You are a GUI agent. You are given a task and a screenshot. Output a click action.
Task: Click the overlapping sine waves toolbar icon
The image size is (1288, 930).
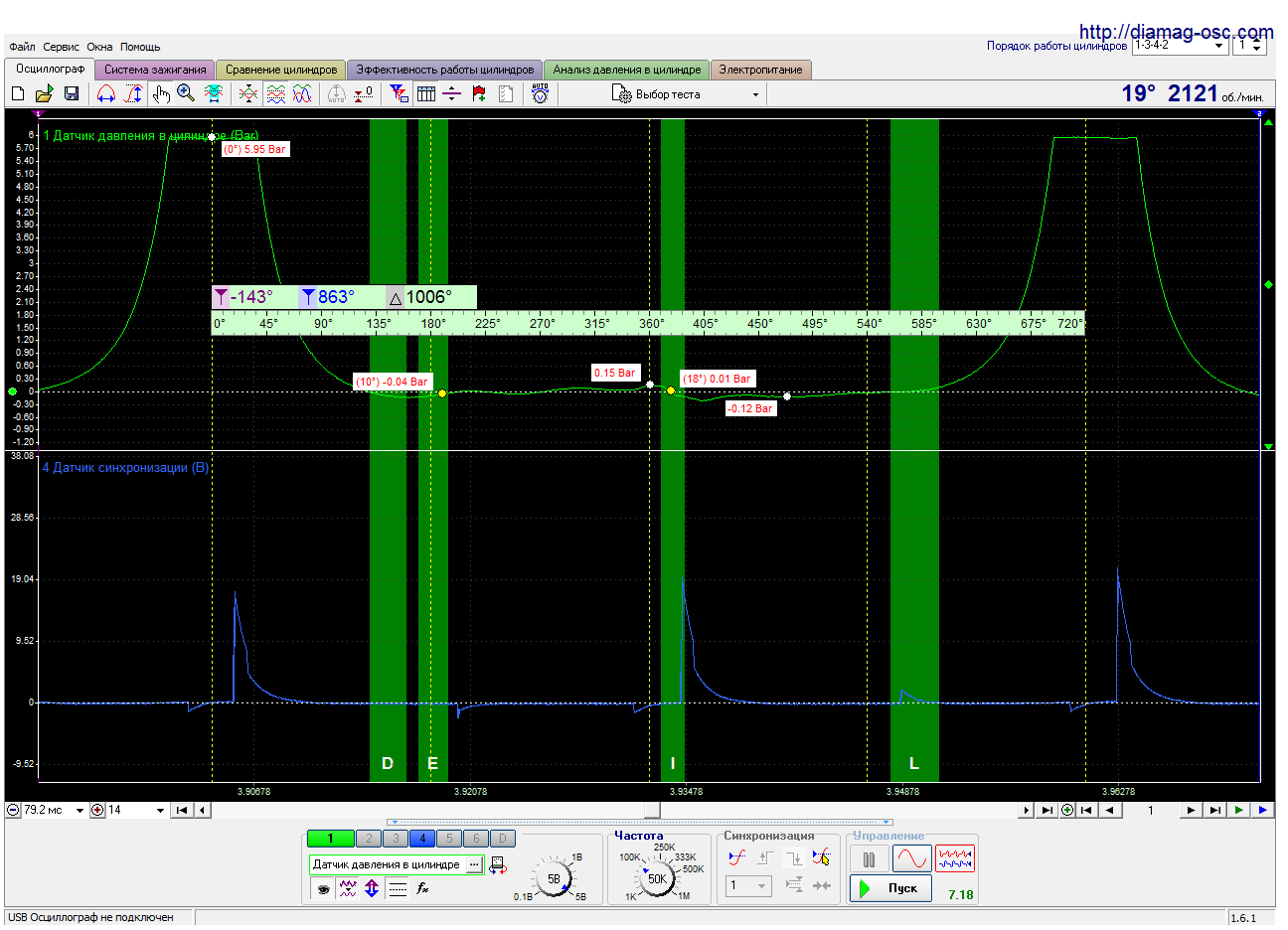click(x=302, y=93)
